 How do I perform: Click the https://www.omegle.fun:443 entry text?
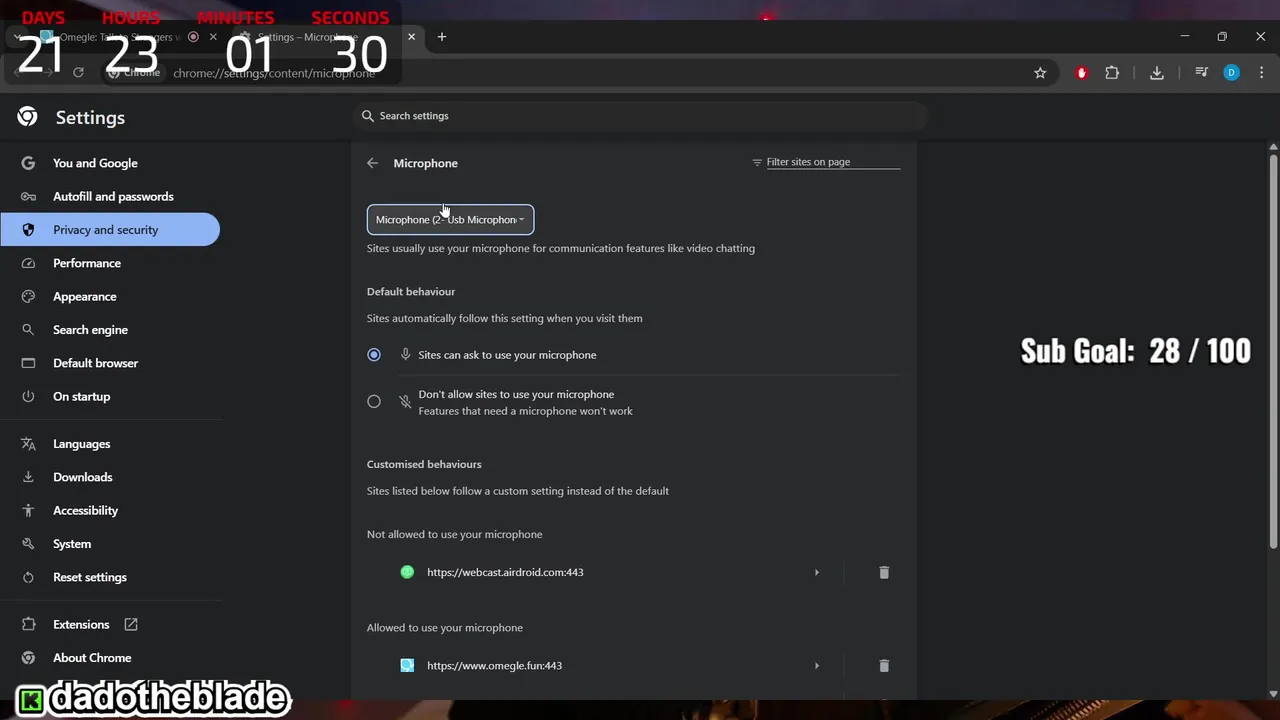pos(494,666)
